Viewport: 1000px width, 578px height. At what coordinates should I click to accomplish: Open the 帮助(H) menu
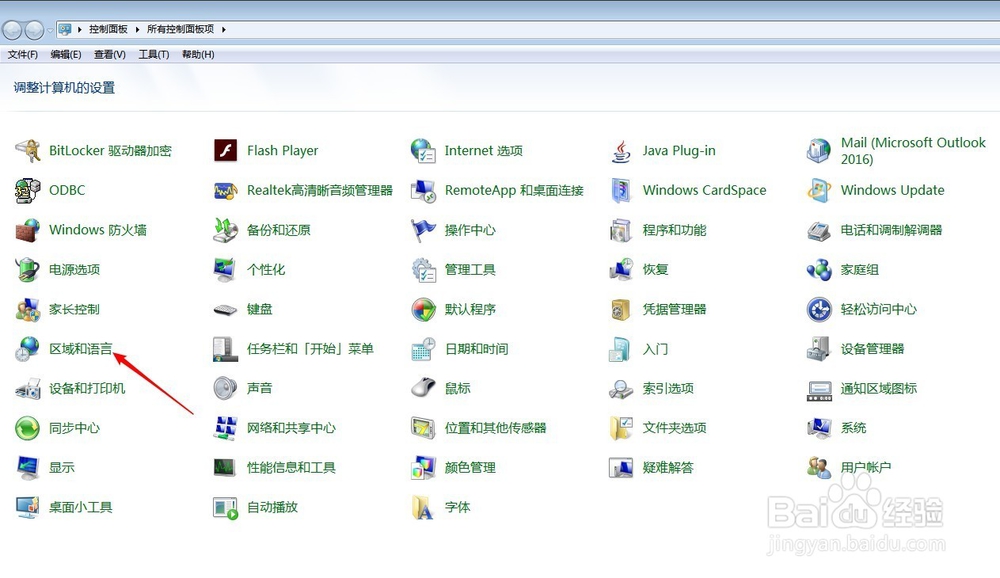(x=198, y=54)
